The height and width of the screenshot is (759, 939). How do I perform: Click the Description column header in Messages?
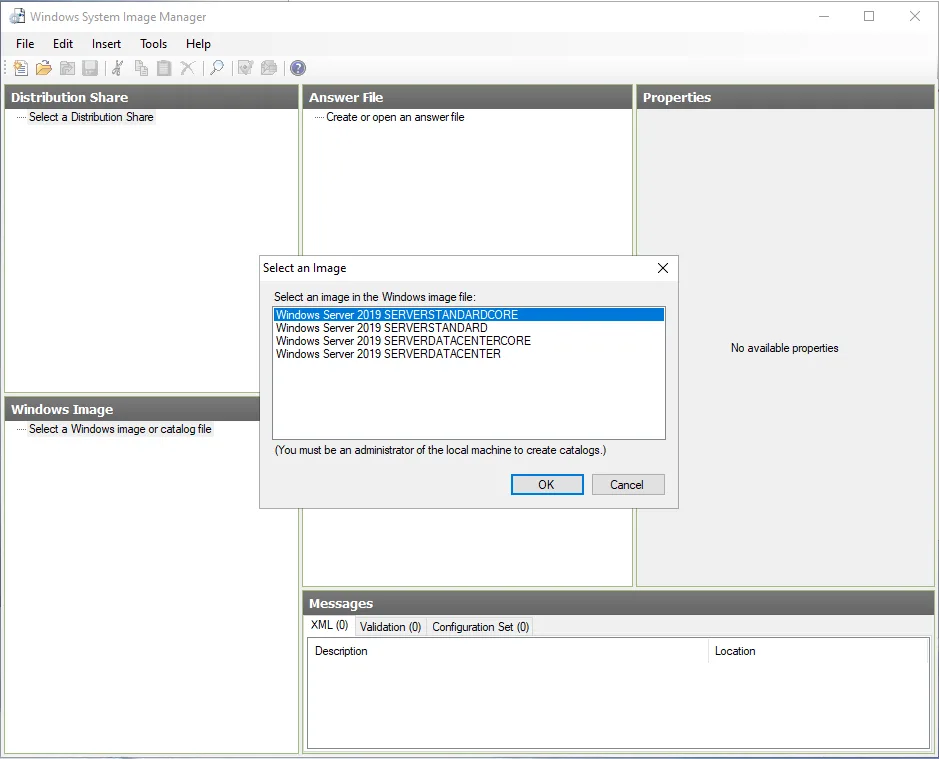point(508,651)
